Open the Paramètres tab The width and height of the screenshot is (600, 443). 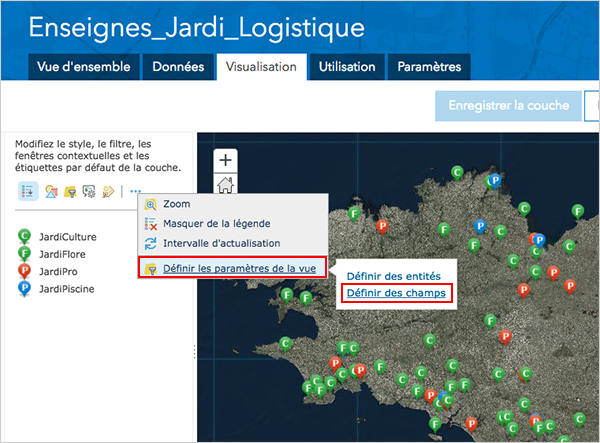pyautogui.click(x=429, y=67)
